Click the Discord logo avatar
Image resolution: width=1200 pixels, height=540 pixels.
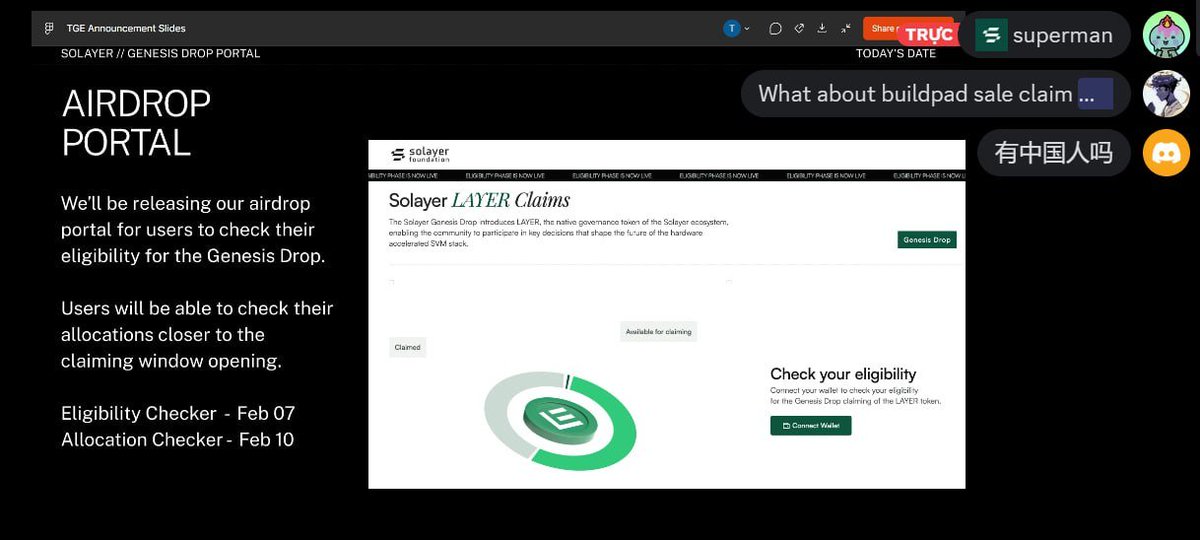tap(1166, 153)
